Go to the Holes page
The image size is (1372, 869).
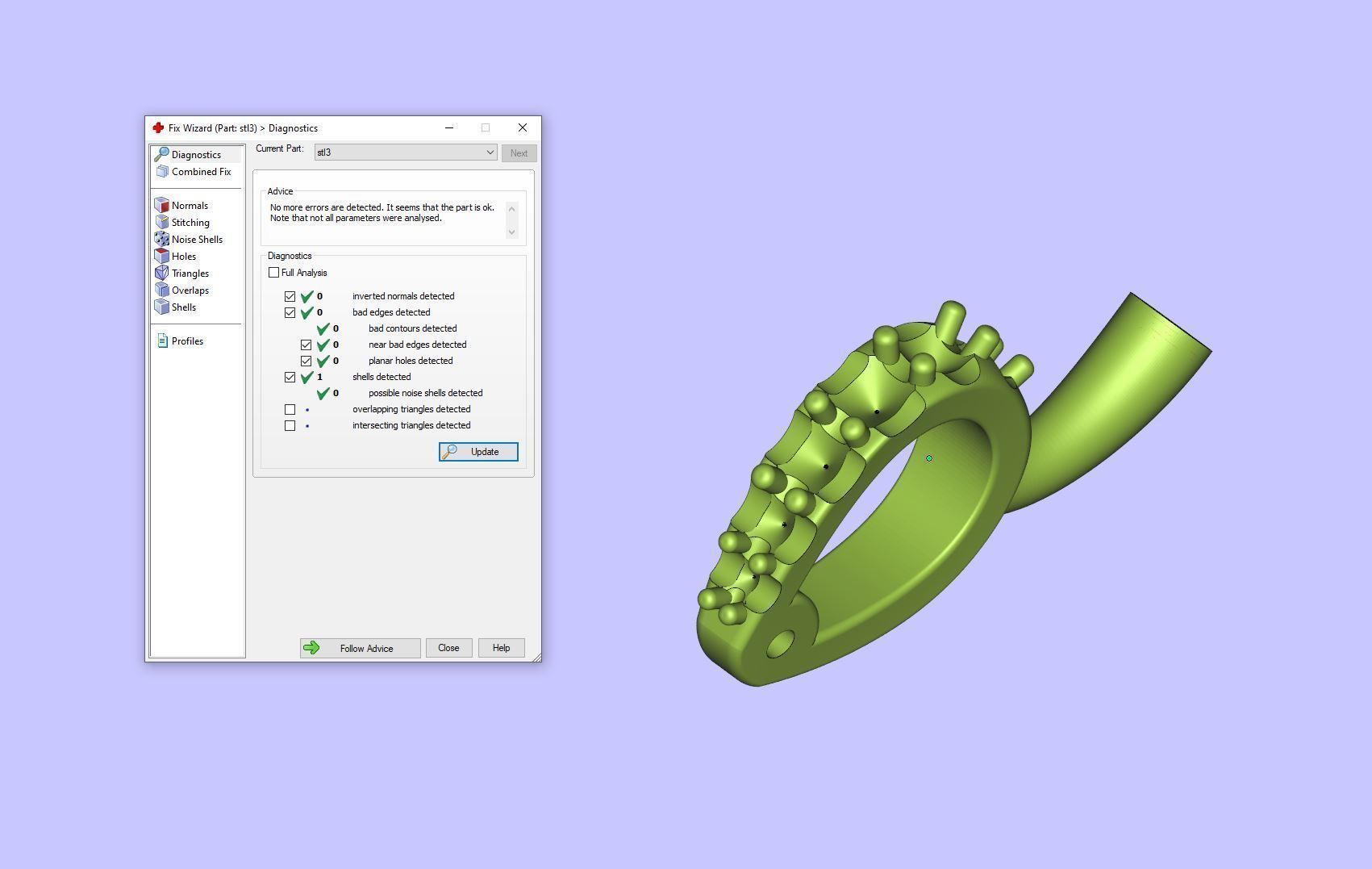[184, 256]
